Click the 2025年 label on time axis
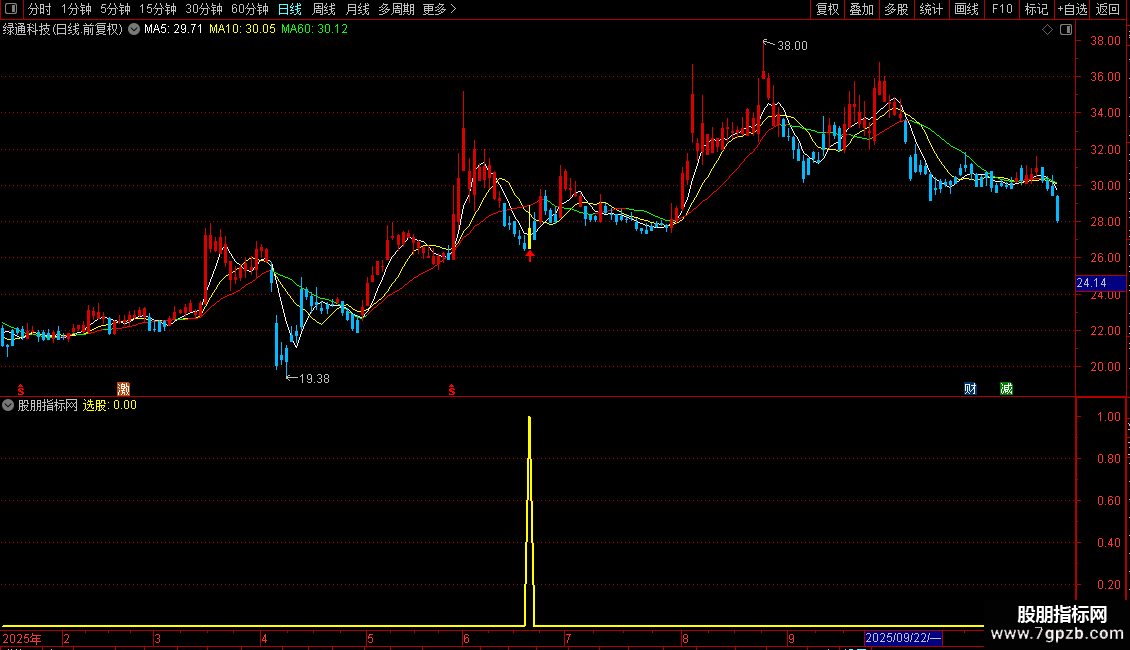1130x650 pixels. (x=22, y=638)
